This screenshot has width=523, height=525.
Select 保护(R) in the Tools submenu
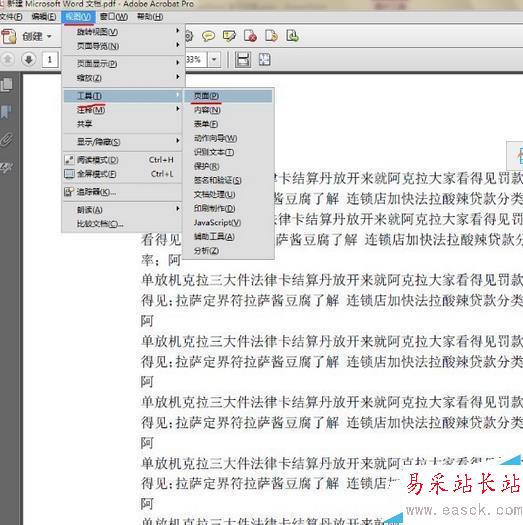click(x=228, y=166)
